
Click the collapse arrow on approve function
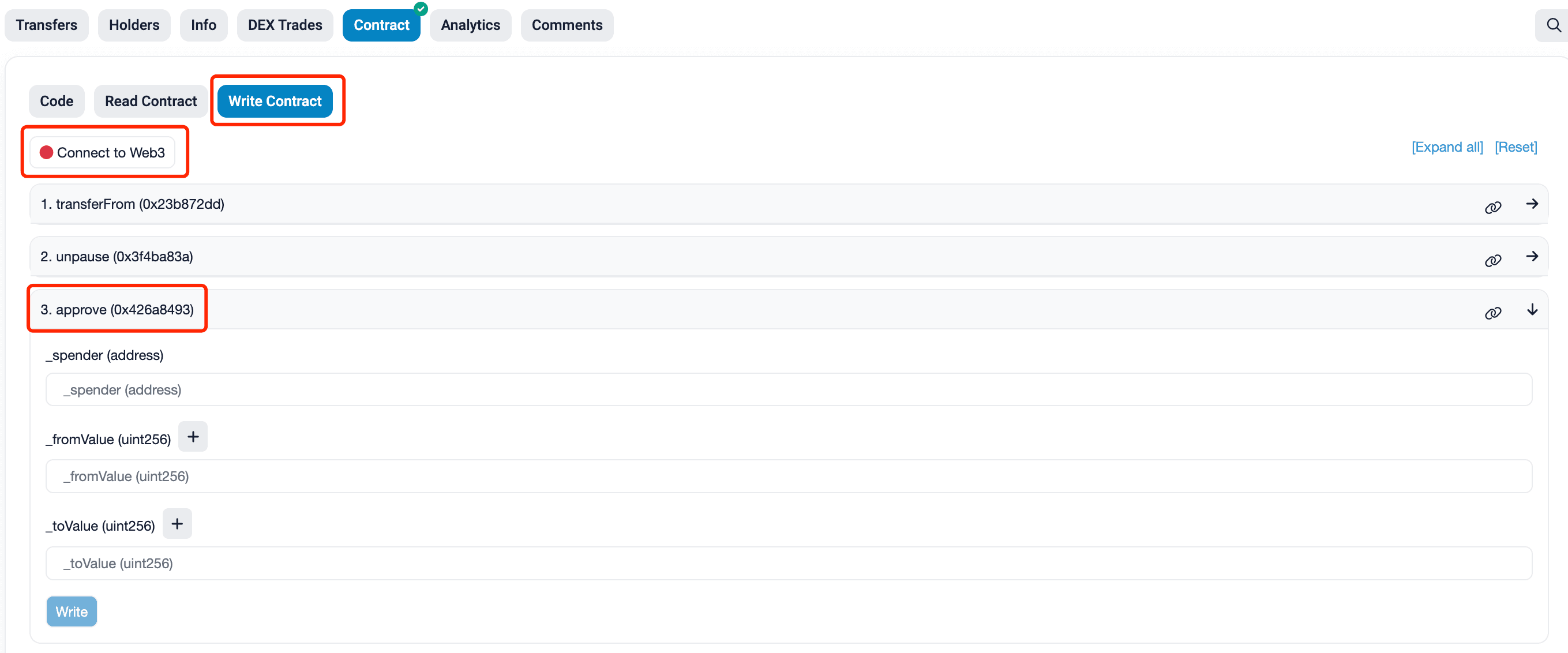[x=1533, y=309]
